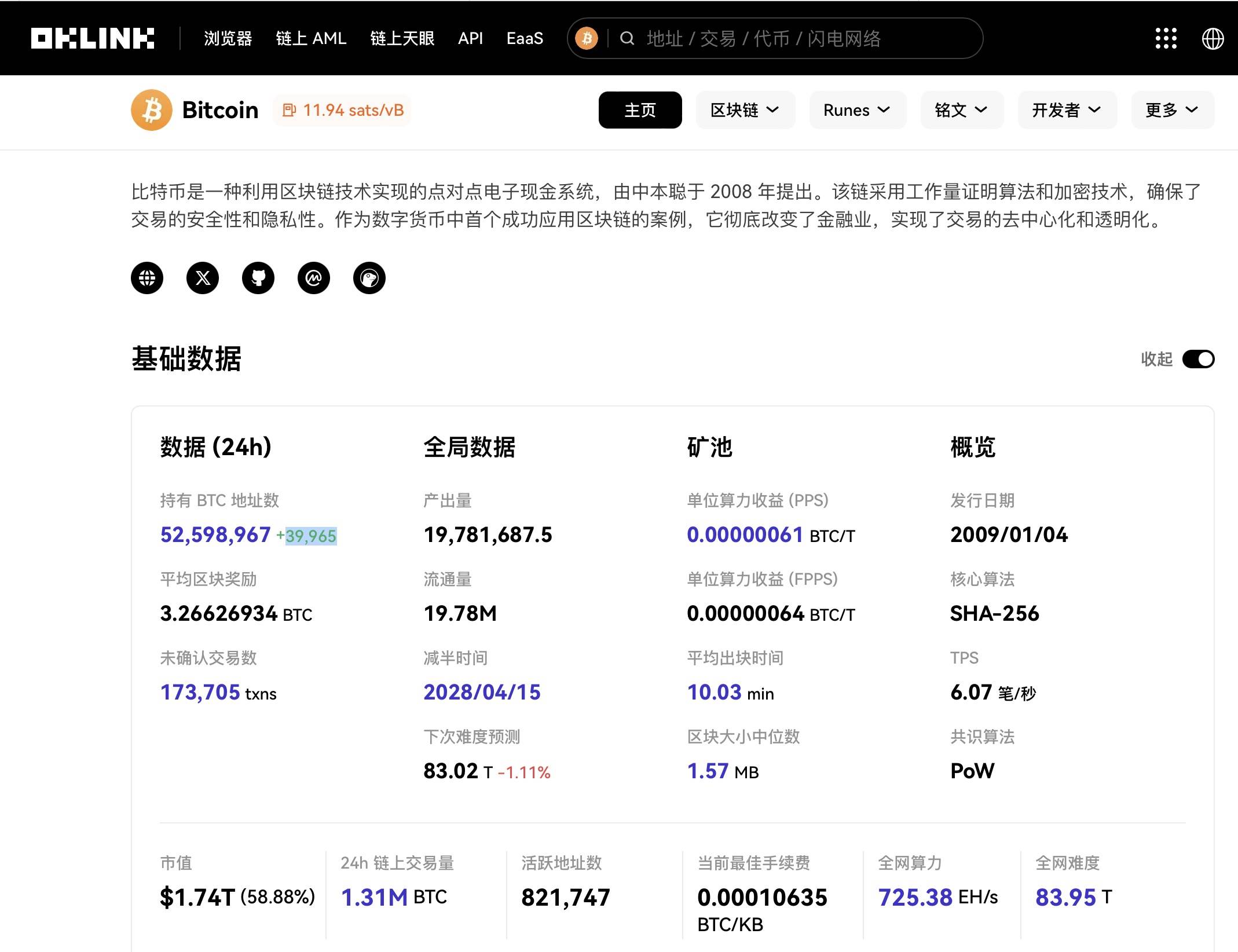Toggle the 收起 switch to collapse 基础数据
This screenshot has height=952, width=1238.
click(x=1200, y=359)
